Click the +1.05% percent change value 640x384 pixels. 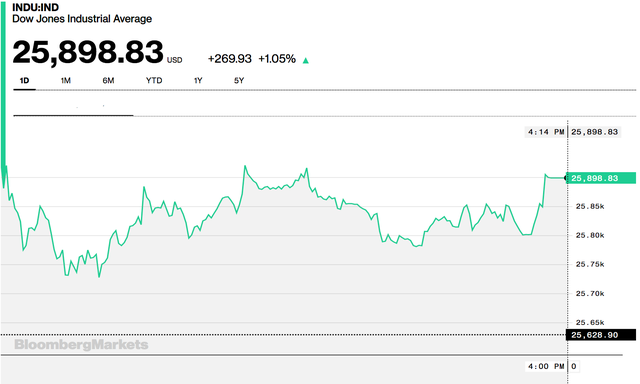277,59
